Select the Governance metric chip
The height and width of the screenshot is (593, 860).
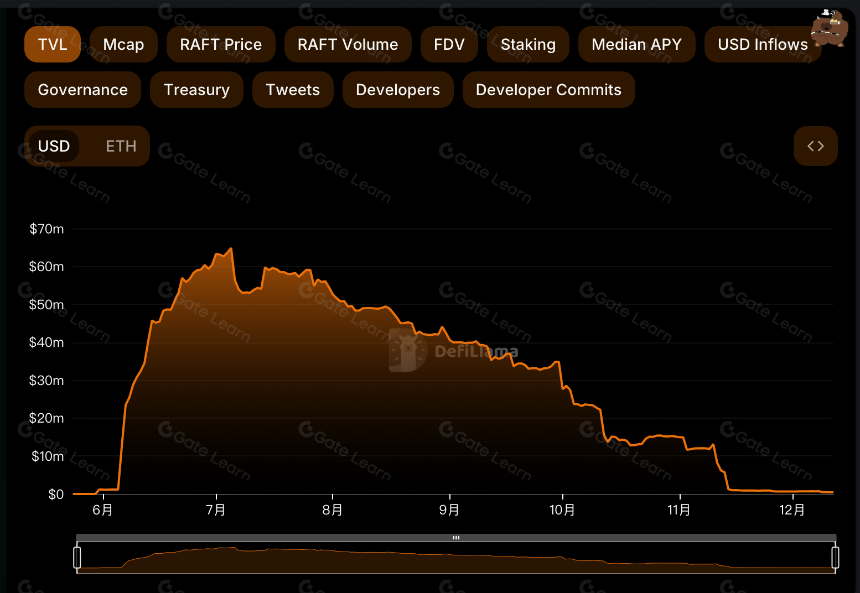click(x=83, y=89)
